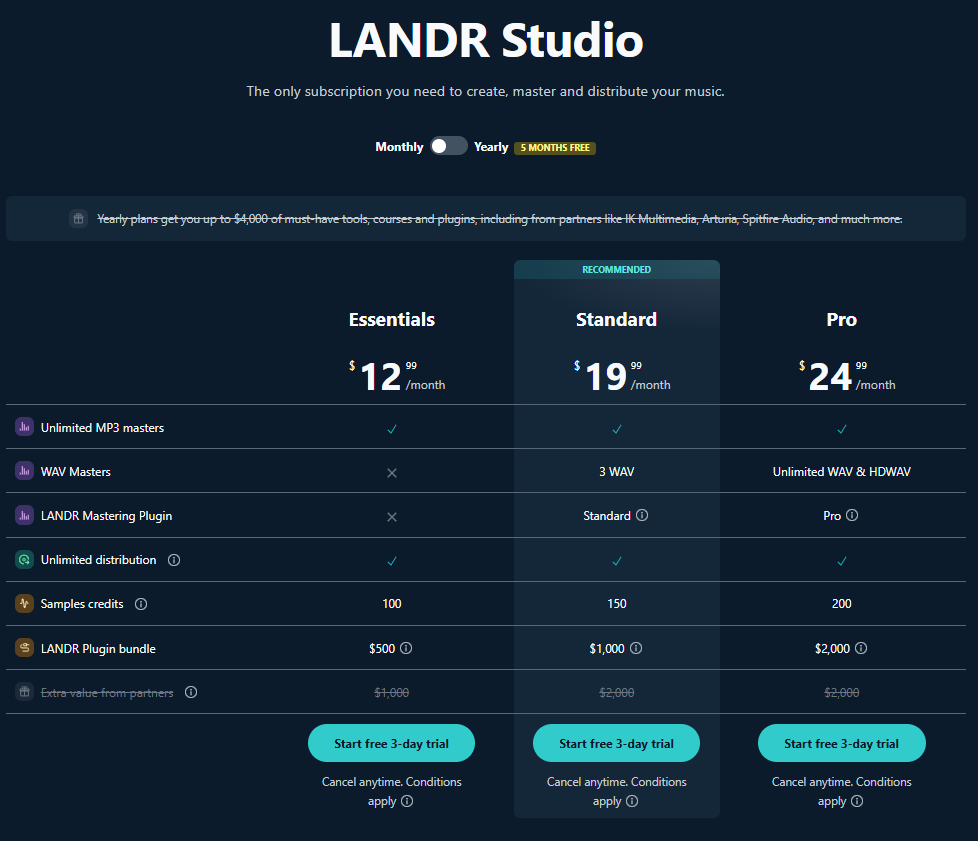Open info icon next to $2,000 plugin bundle

(x=861, y=648)
